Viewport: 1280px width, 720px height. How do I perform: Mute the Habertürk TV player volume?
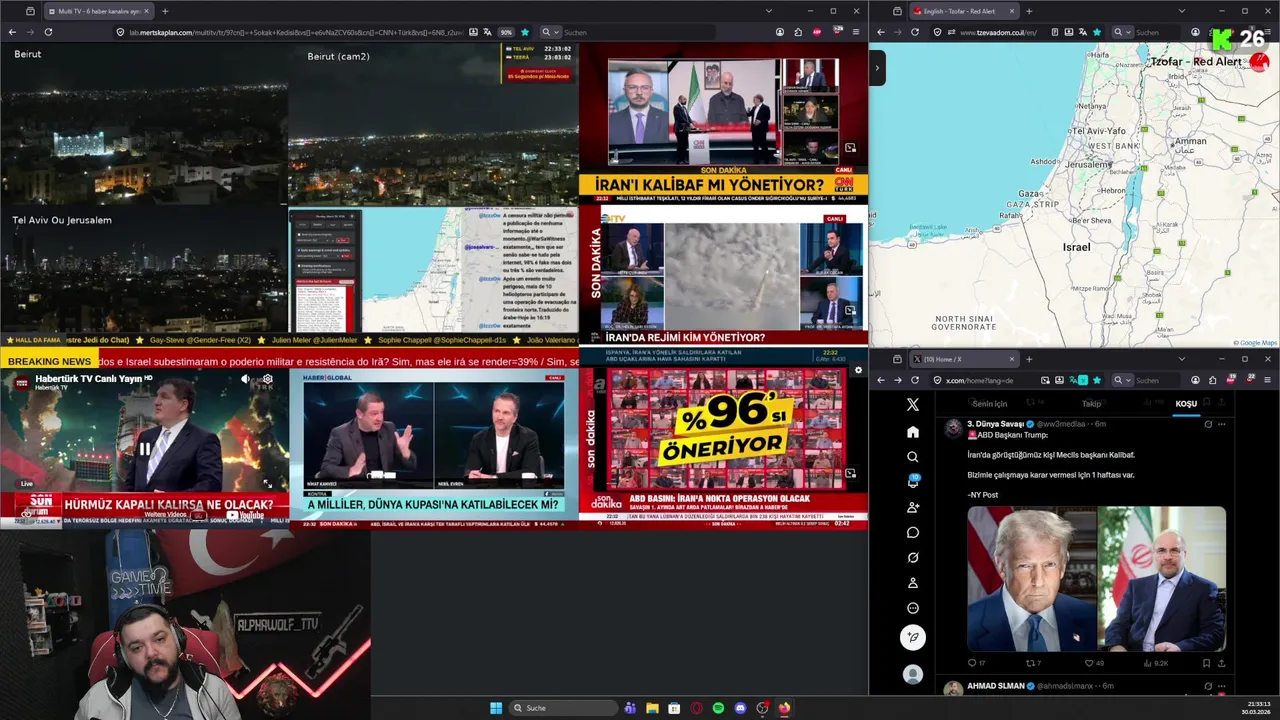pyautogui.click(x=245, y=379)
